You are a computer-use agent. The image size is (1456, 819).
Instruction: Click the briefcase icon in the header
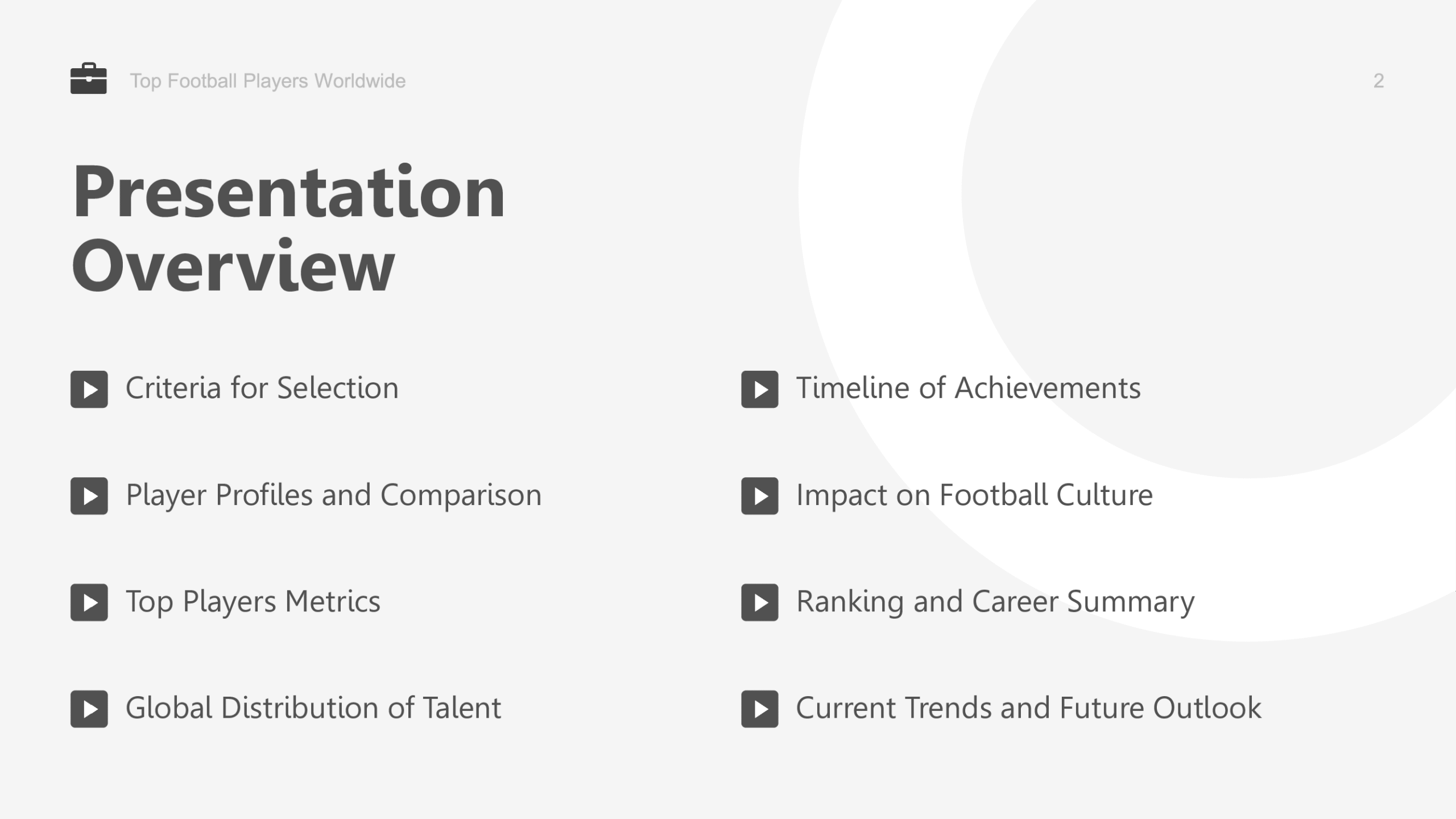tap(89, 78)
